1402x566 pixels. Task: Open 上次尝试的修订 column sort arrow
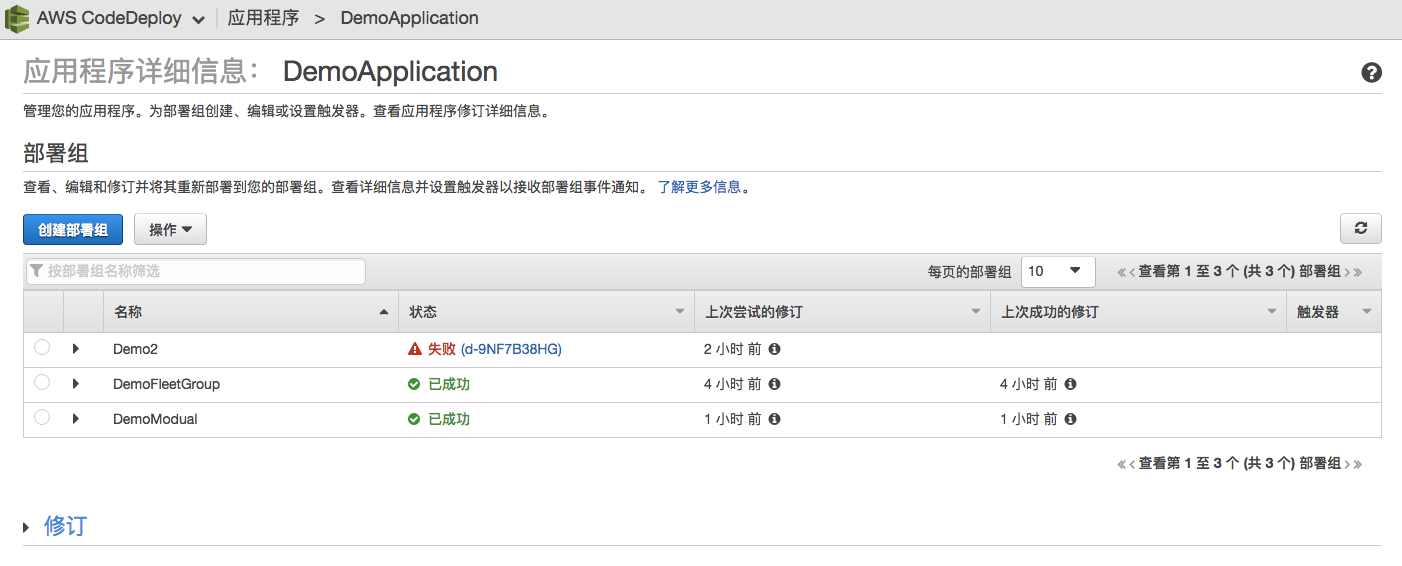[x=976, y=312]
